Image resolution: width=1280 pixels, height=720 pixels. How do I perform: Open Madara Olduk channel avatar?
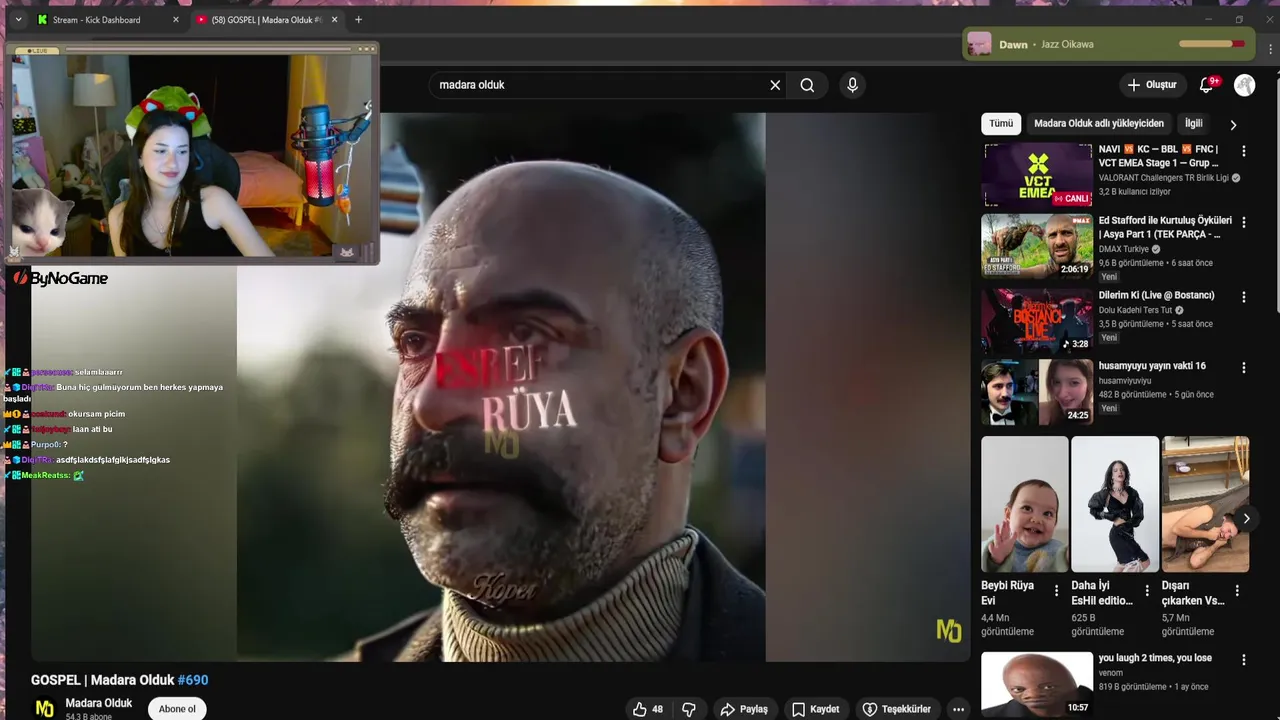click(44, 708)
